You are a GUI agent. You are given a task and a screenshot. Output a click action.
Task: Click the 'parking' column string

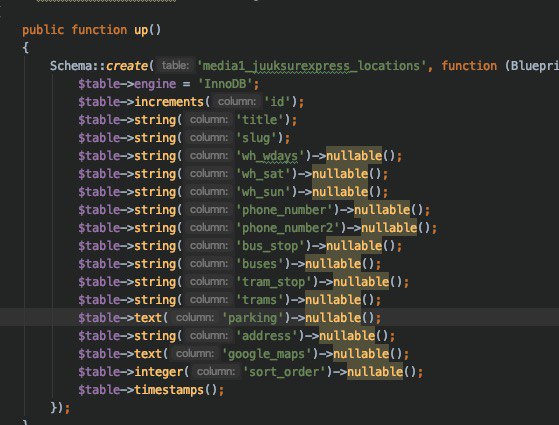coord(253,318)
